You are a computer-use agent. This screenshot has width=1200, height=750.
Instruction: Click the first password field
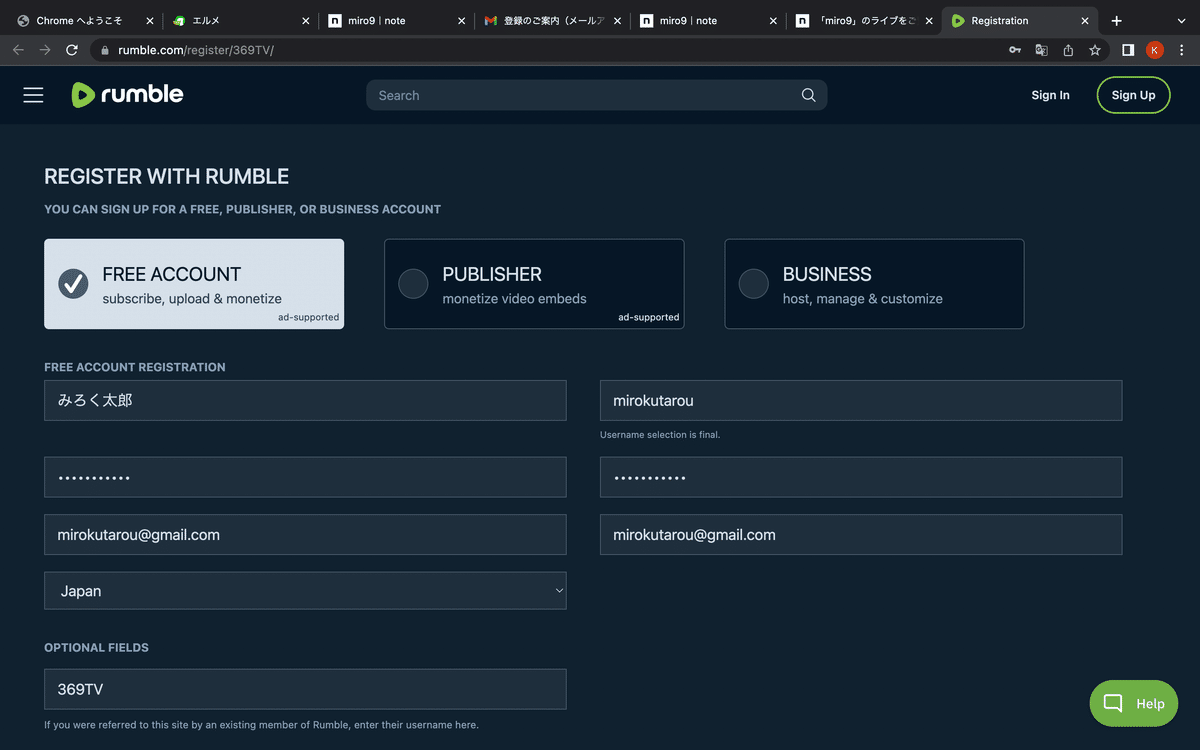tap(305, 477)
